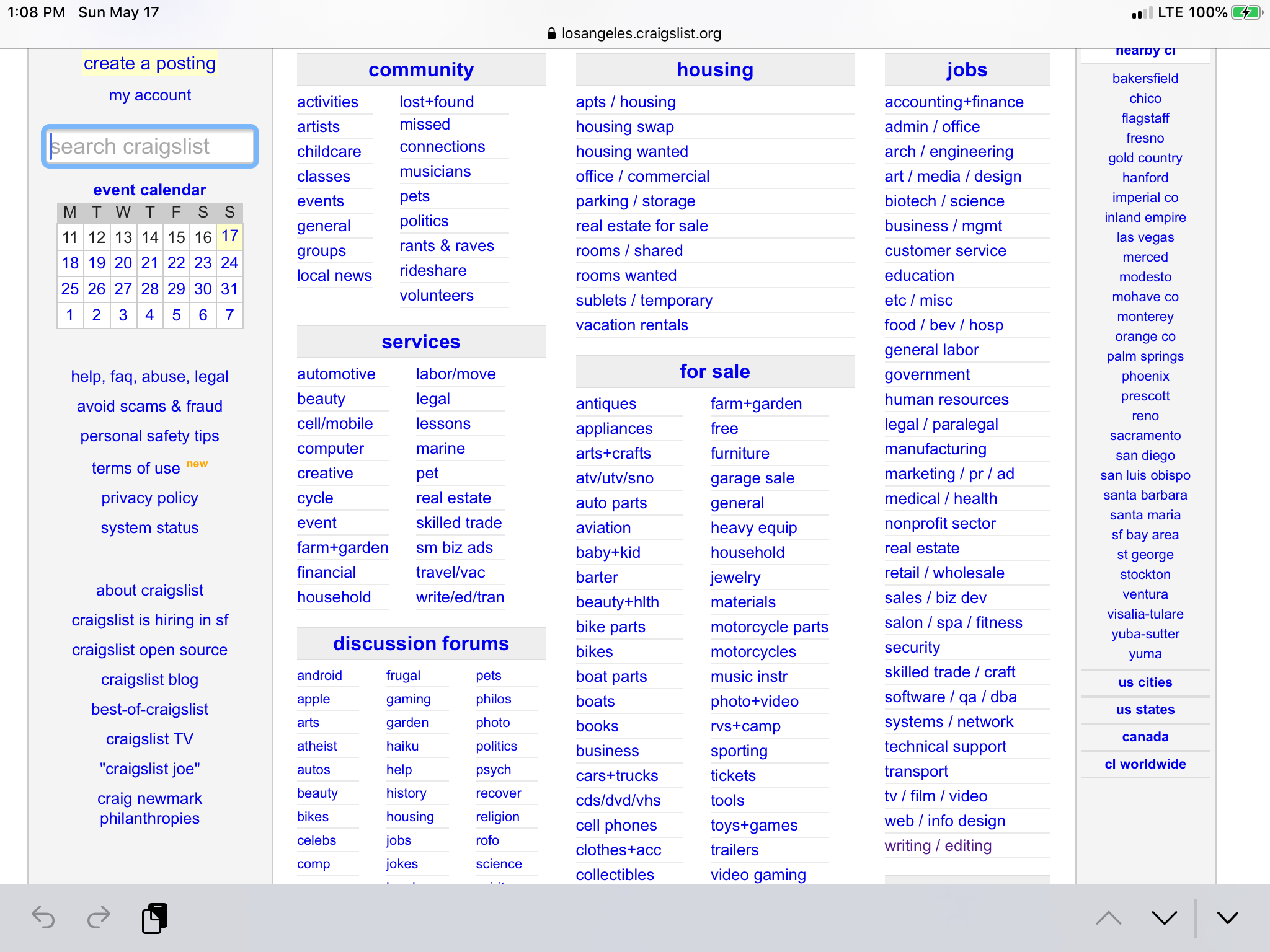This screenshot has width=1270, height=952.
Task: Open the system status link
Action: click(x=149, y=527)
